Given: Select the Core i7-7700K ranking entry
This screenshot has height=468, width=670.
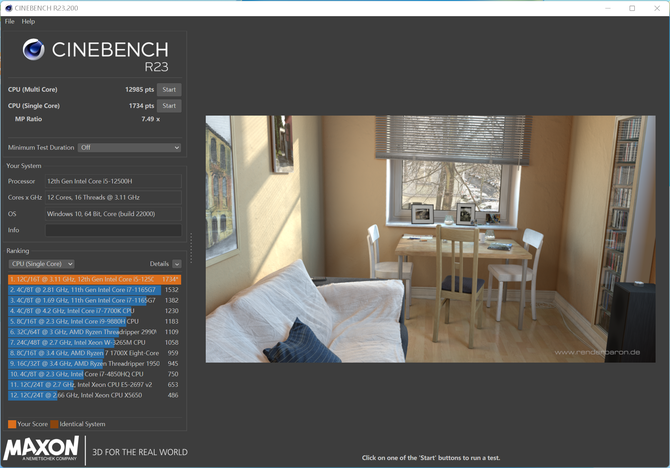Looking at the screenshot, I should 94,311.
